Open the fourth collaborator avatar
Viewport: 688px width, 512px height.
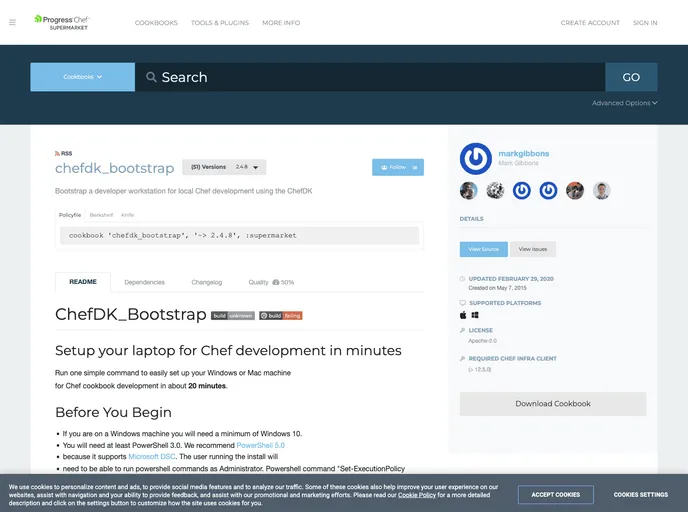548,191
